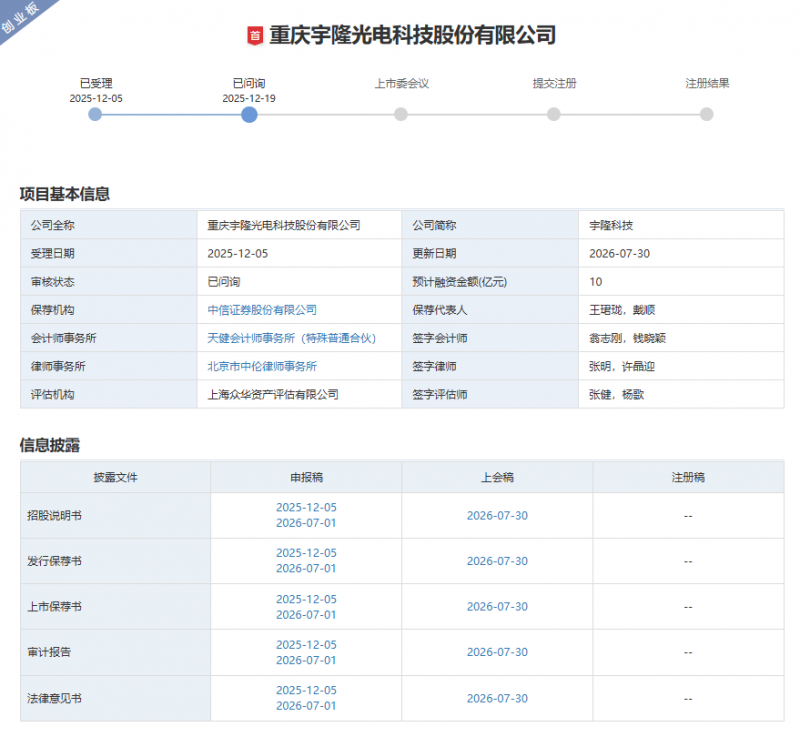Click the 上市保荐书 row label
Screen dimensions: 800x737
(54, 606)
